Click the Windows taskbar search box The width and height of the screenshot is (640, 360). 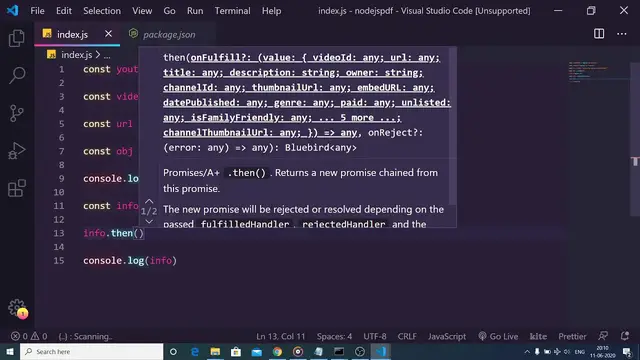pyautogui.click(x=91, y=351)
